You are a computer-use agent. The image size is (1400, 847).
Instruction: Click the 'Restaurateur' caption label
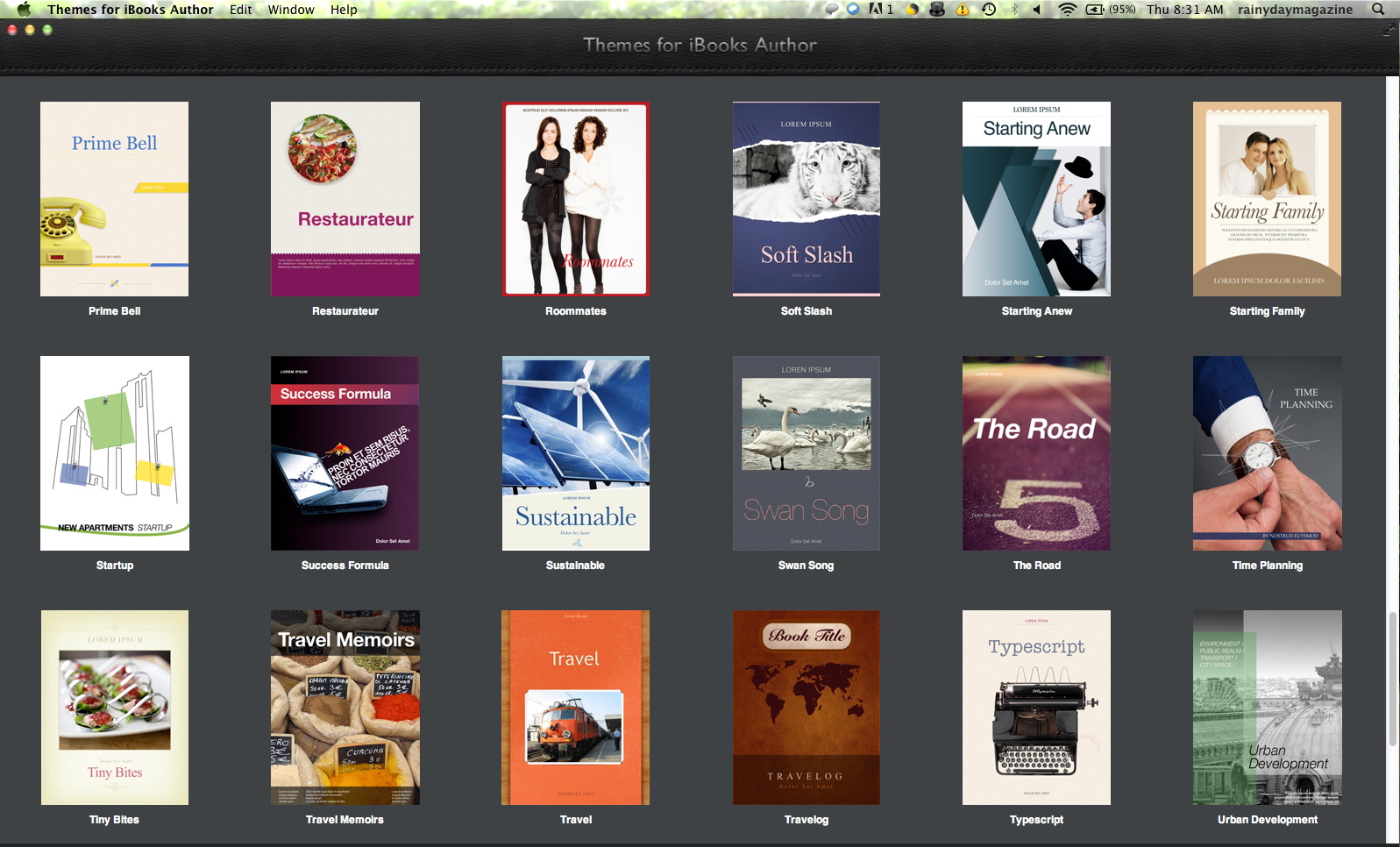pyautogui.click(x=345, y=311)
